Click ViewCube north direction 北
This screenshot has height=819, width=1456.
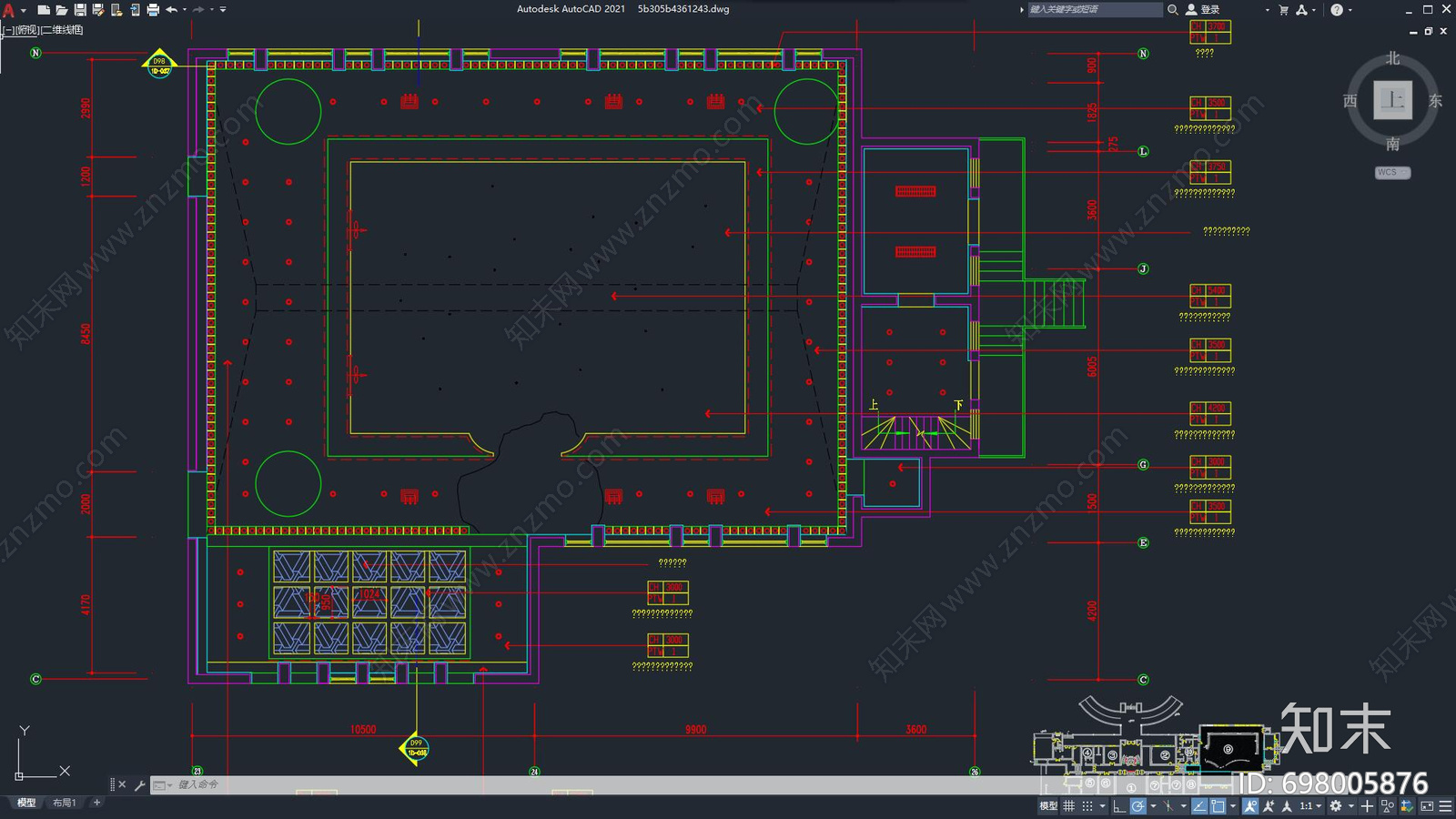point(1392,58)
